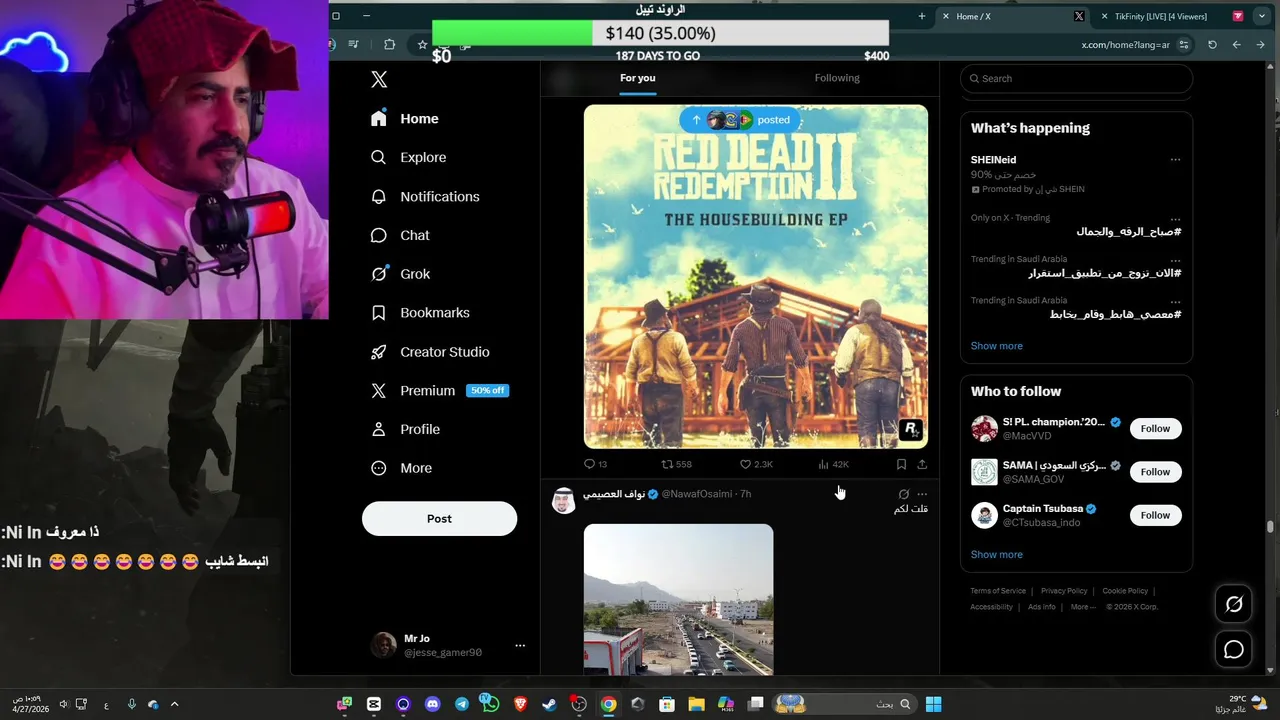Click the X search input field
The height and width of the screenshot is (720, 1280).
(x=1076, y=79)
